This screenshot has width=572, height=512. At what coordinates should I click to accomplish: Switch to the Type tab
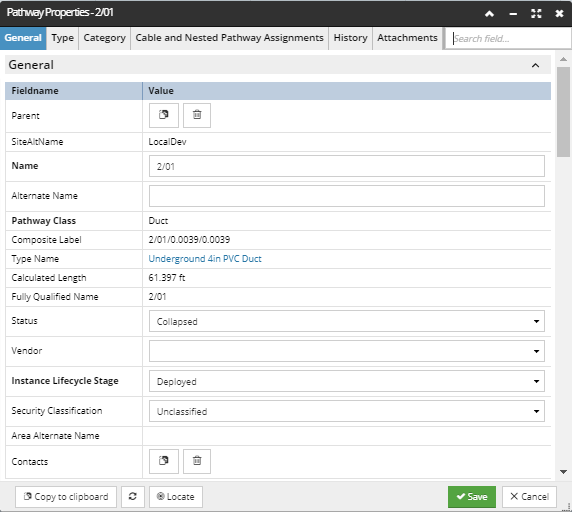tap(62, 38)
